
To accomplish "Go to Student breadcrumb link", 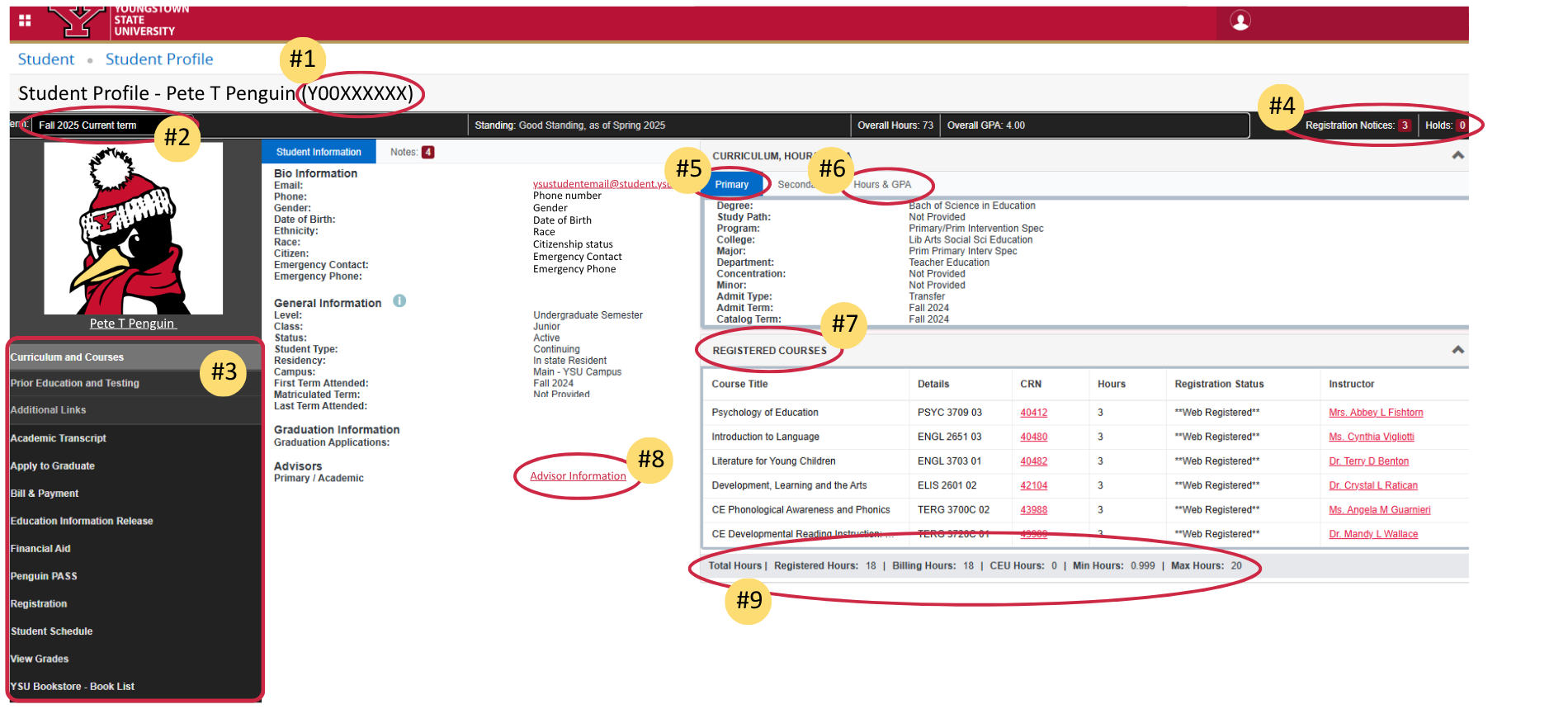I will [46, 59].
